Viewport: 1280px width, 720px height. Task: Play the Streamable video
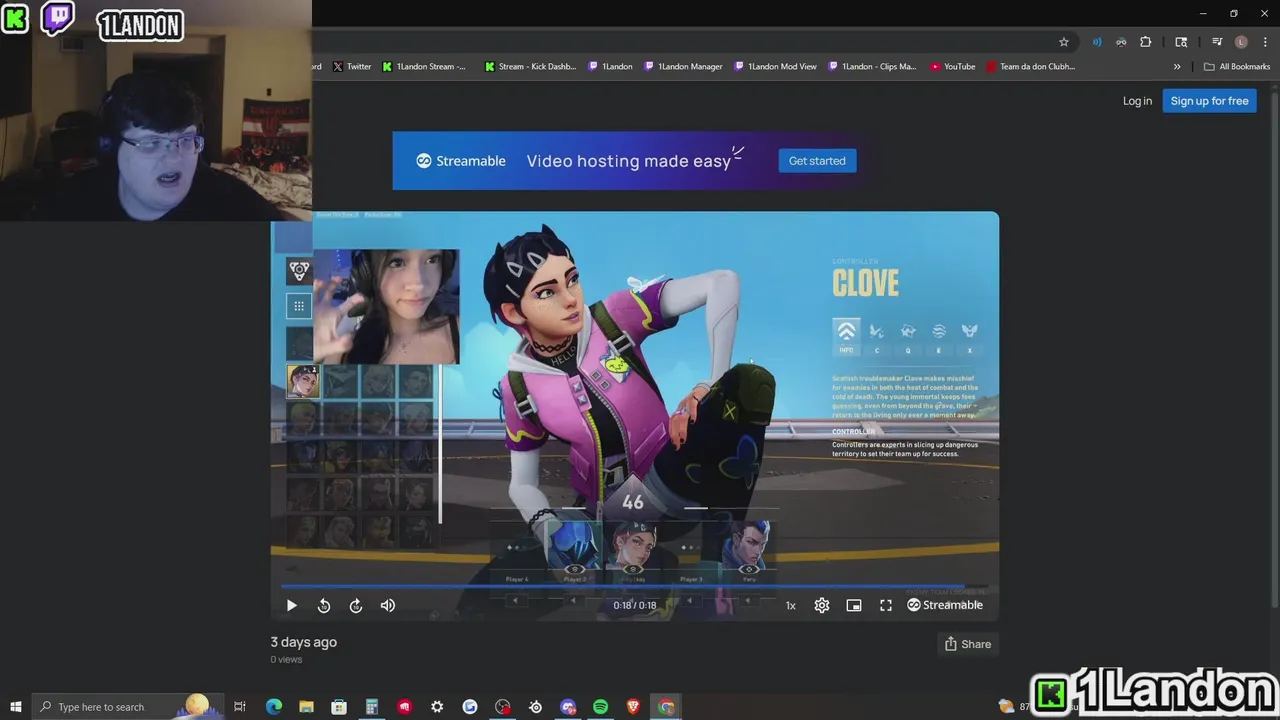291,605
